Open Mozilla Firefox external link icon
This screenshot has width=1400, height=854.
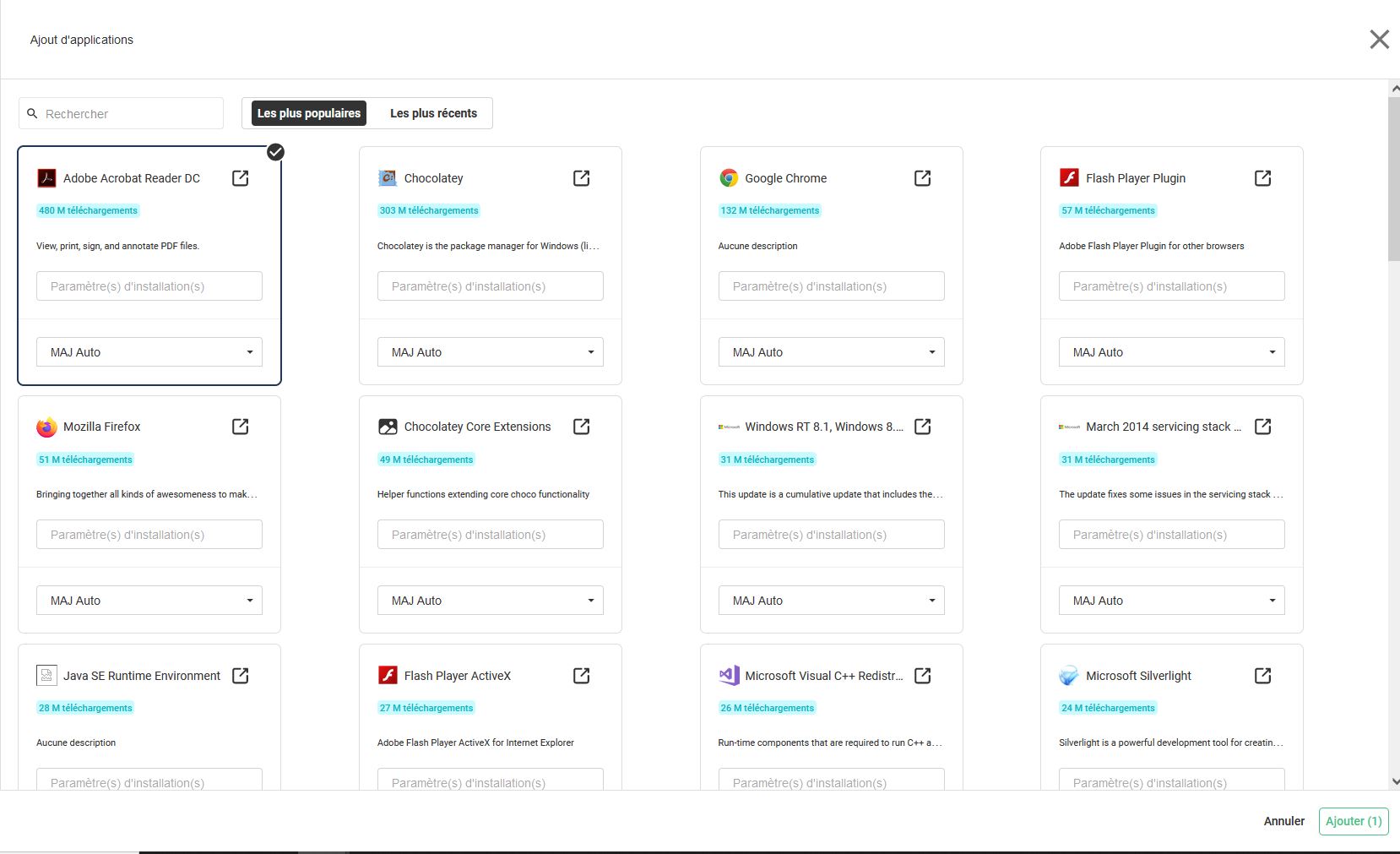[x=241, y=427]
